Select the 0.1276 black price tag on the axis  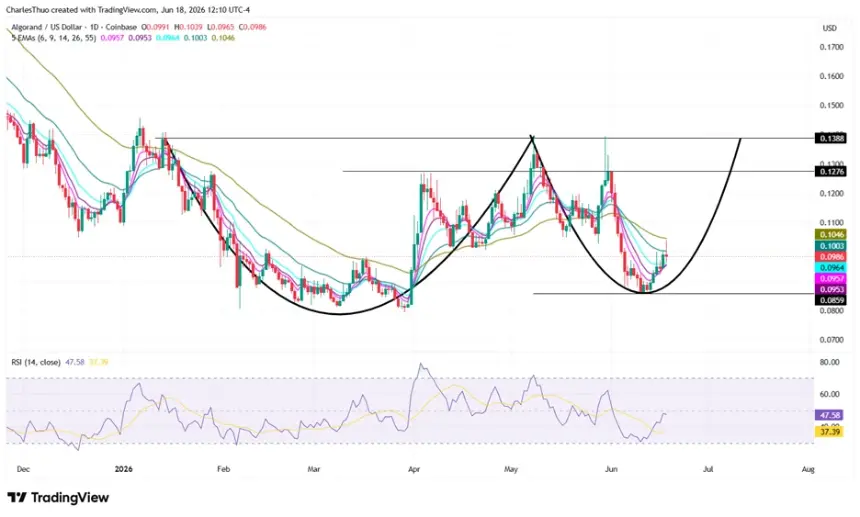[830, 172]
